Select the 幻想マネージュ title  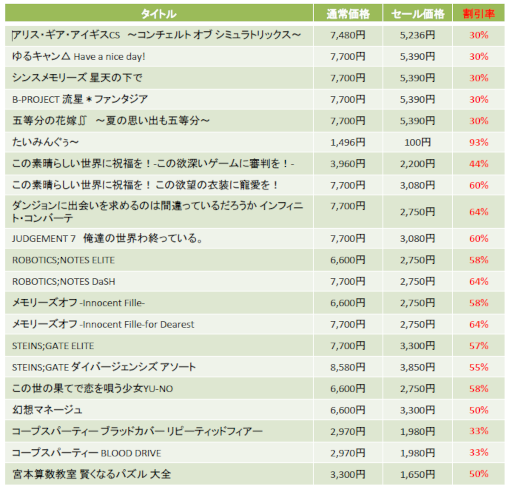click(47, 410)
